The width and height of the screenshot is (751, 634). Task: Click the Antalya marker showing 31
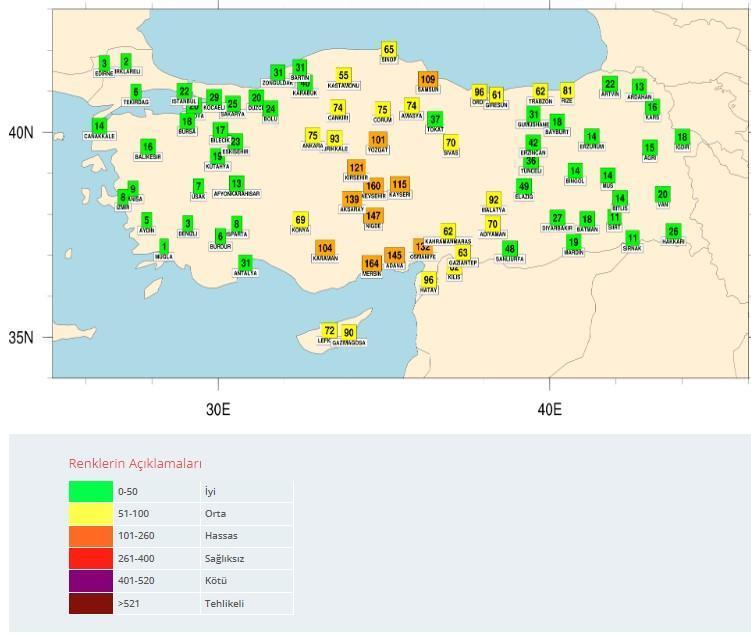tap(245, 263)
